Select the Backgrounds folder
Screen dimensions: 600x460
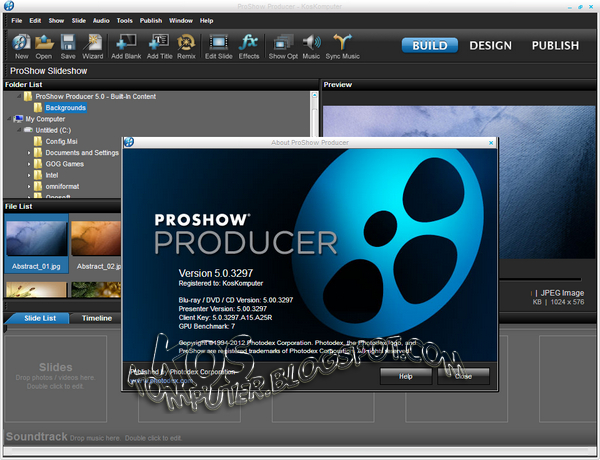coord(65,108)
